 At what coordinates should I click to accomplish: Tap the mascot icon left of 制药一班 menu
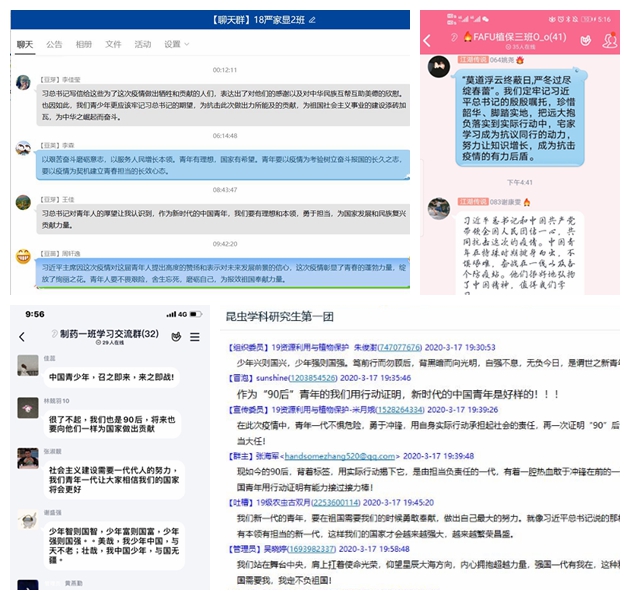tap(174, 336)
